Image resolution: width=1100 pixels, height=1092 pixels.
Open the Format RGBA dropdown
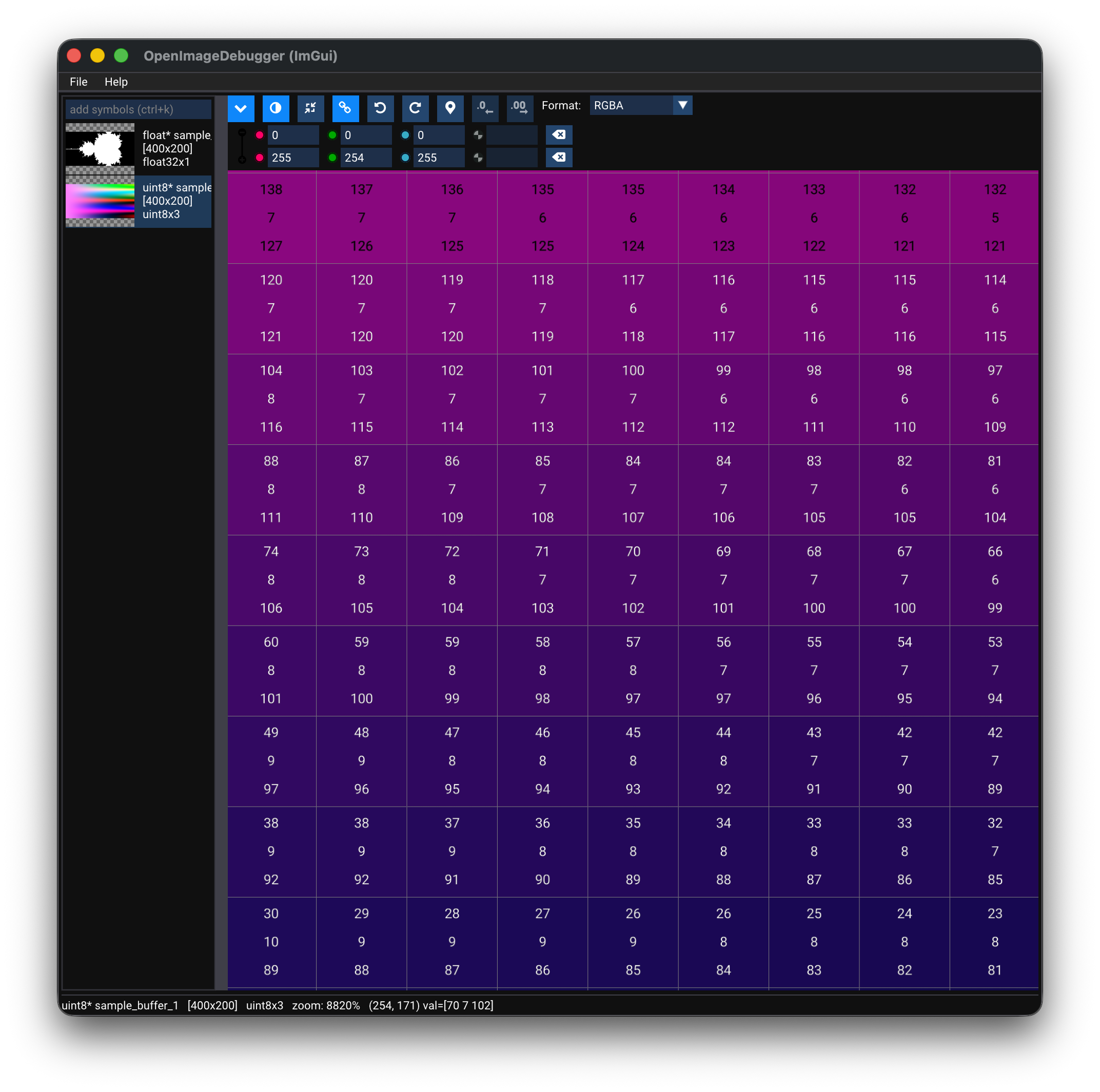coord(640,105)
